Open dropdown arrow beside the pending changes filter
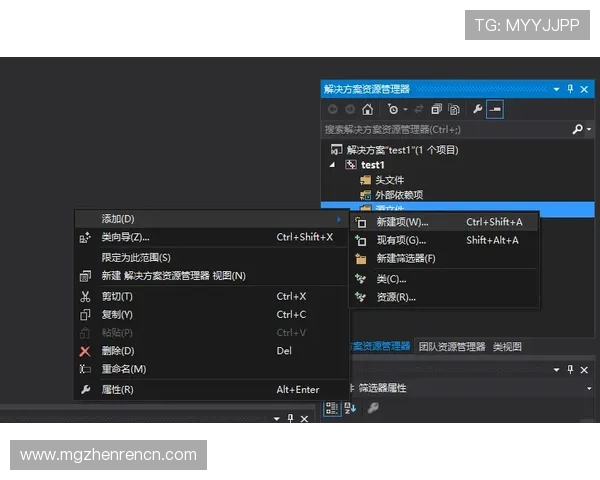 click(x=405, y=109)
